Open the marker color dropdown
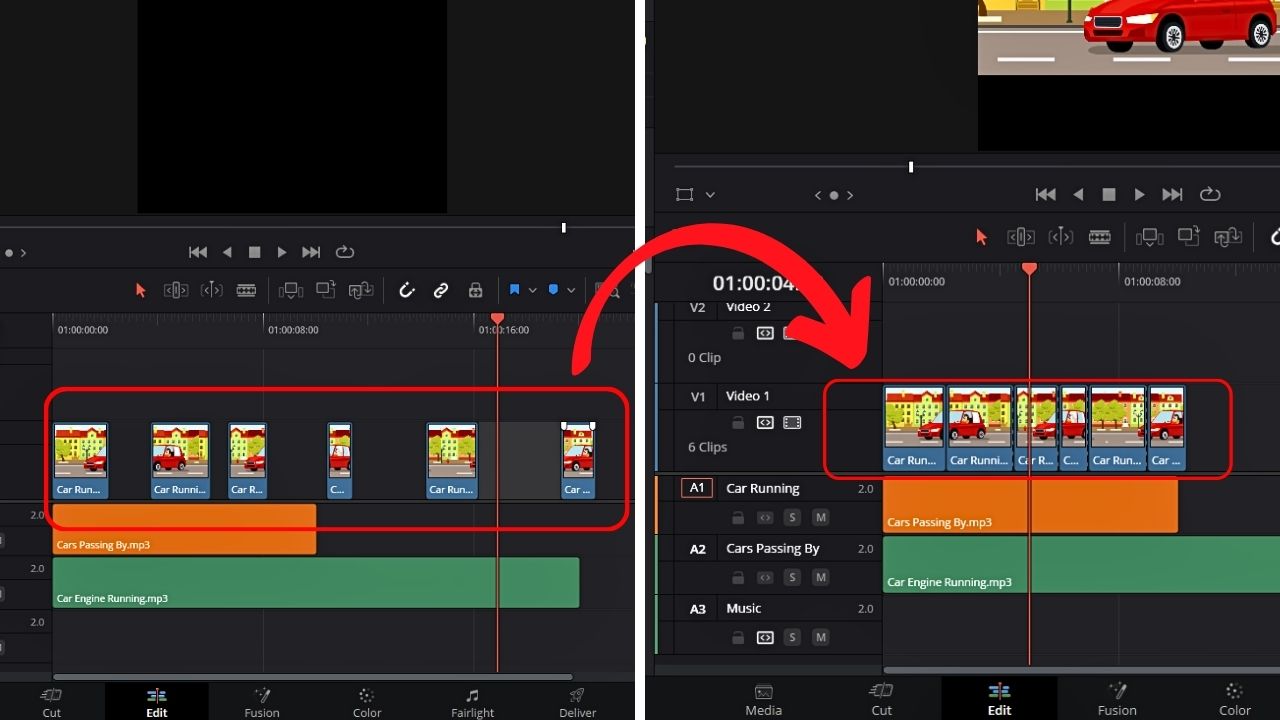 coord(569,290)
